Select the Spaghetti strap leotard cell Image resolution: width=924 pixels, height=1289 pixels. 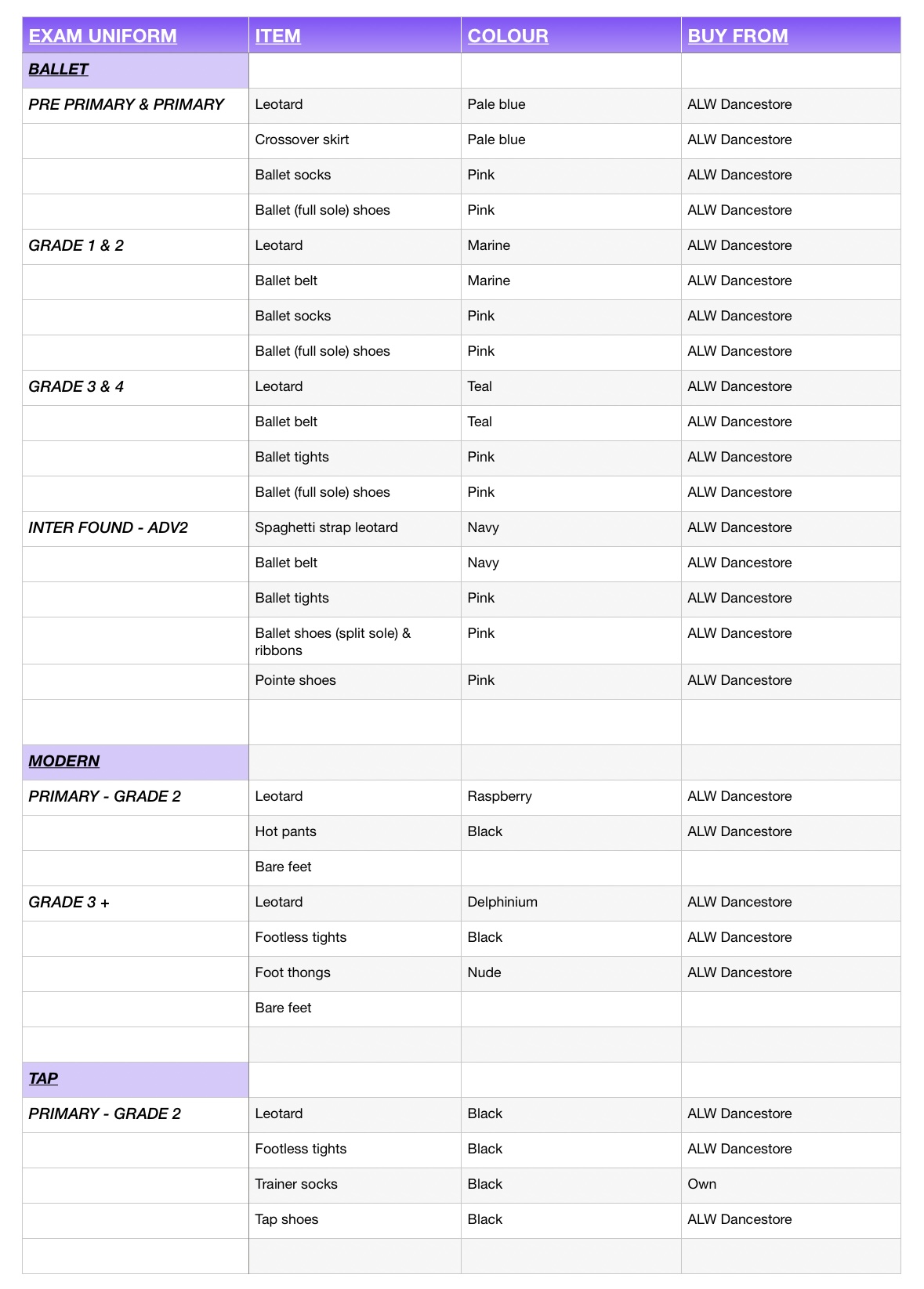click(355, 529)
